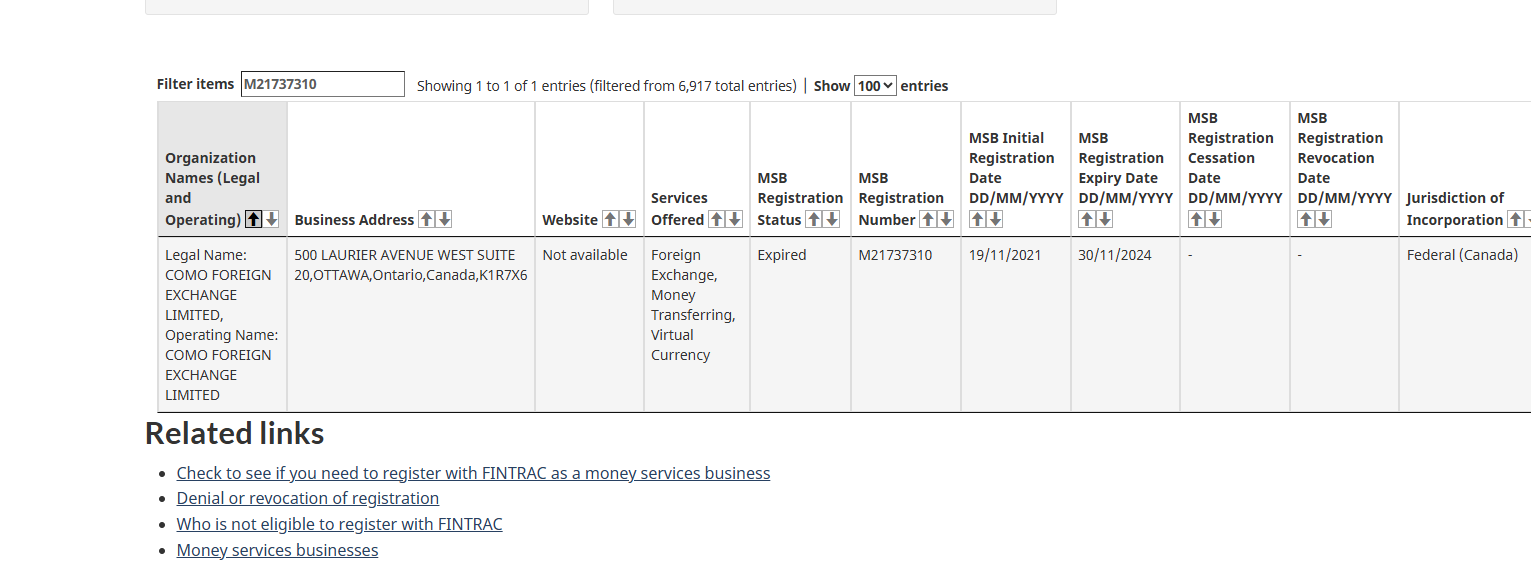Open the Money services businesses link
This screenshot has width=1531, height=570.
coord(277,550)
